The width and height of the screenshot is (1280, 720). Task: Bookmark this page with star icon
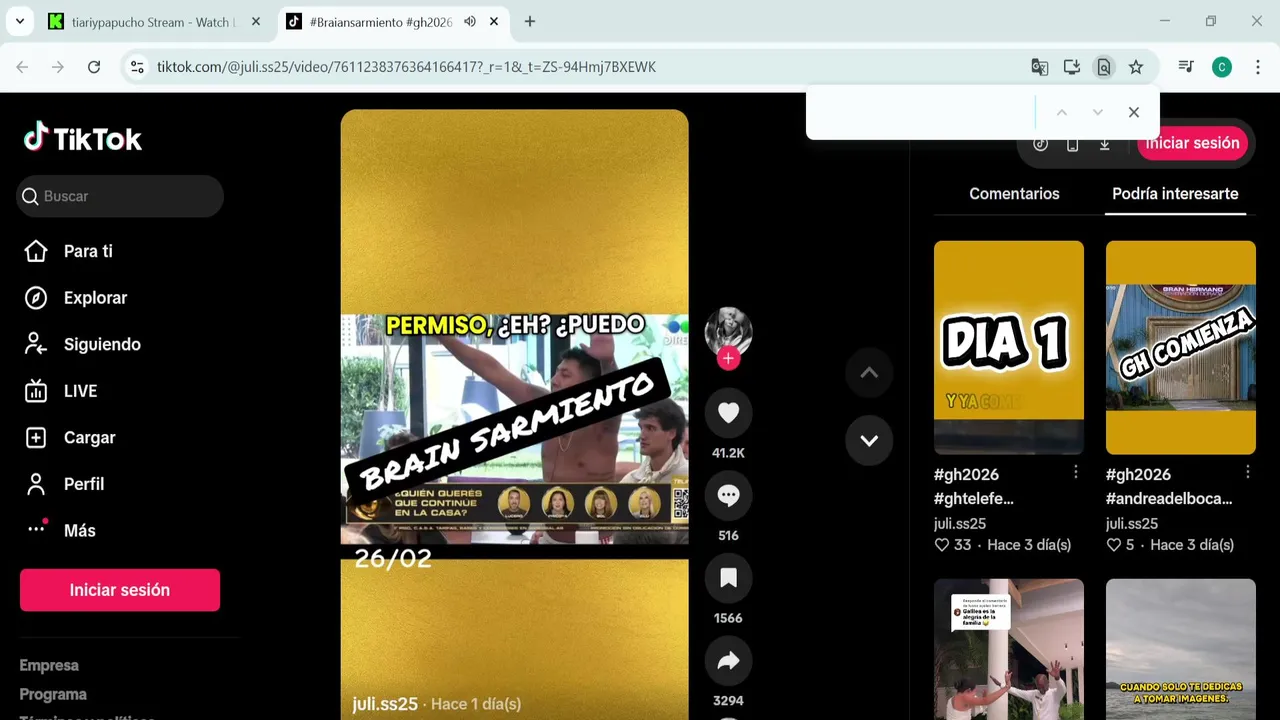pyautogui.click(x=1136, y=67)
